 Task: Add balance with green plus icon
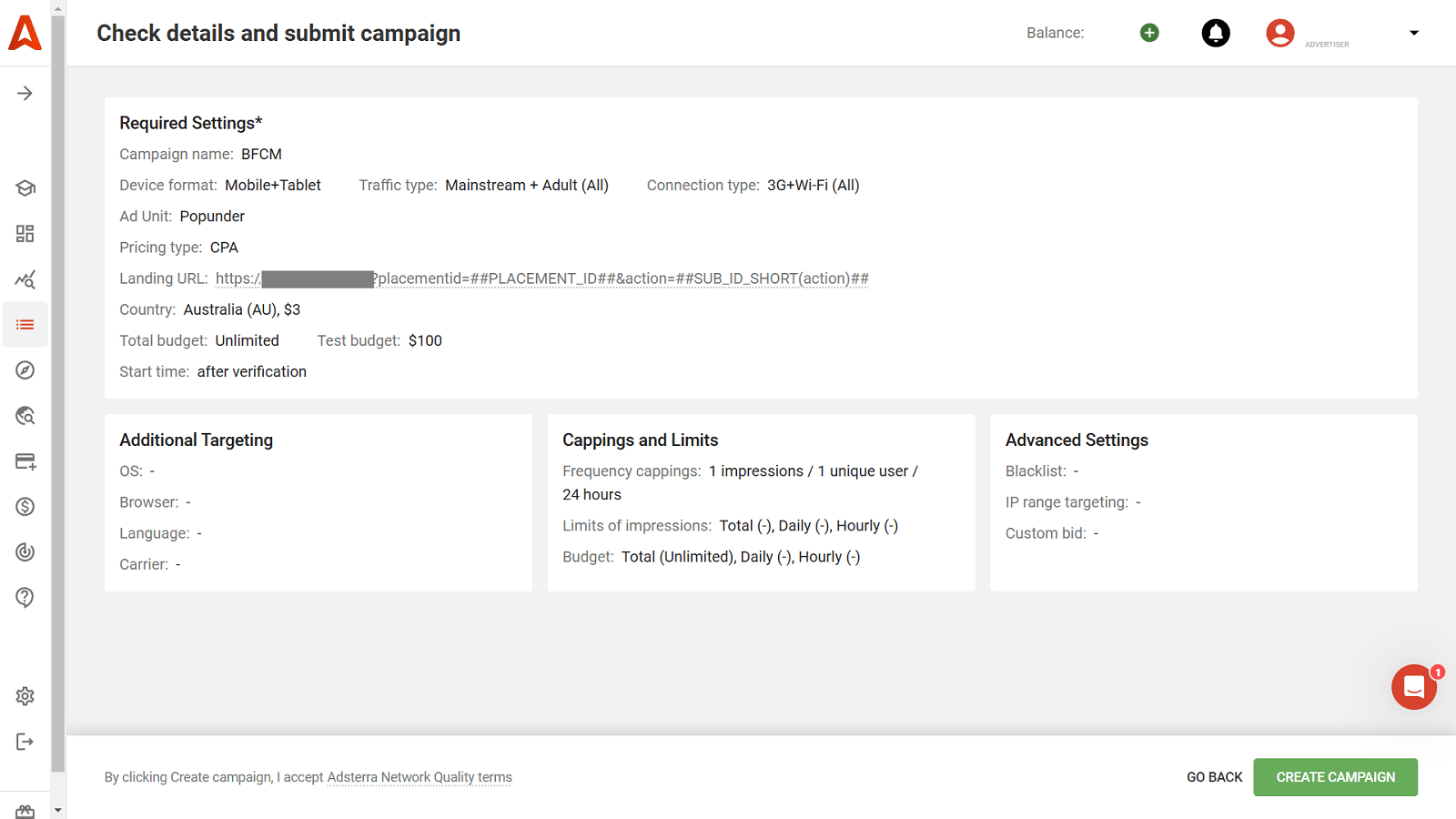click(x=1149, y=33)
